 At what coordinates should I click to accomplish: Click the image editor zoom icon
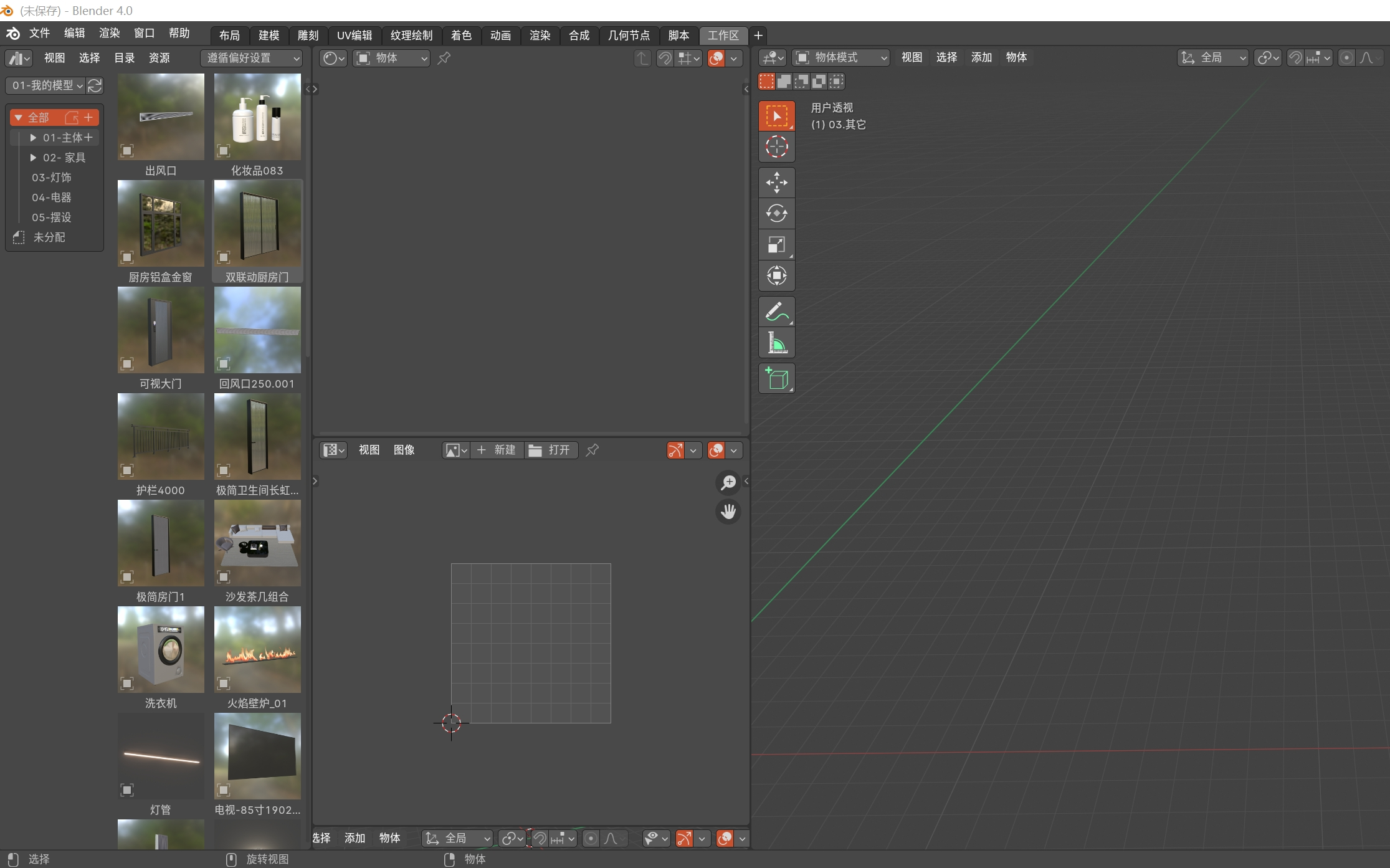tap(728, 482)
